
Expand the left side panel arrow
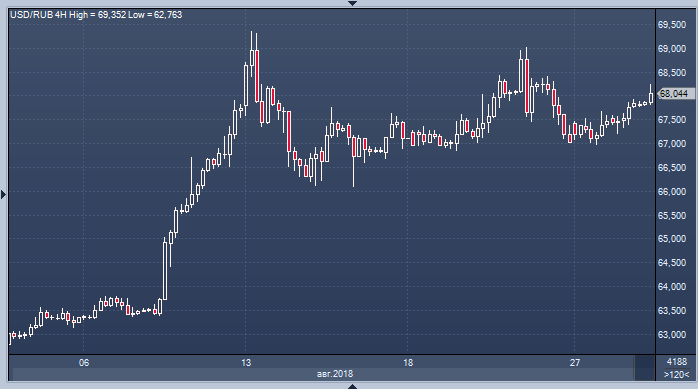pos(4,194)
